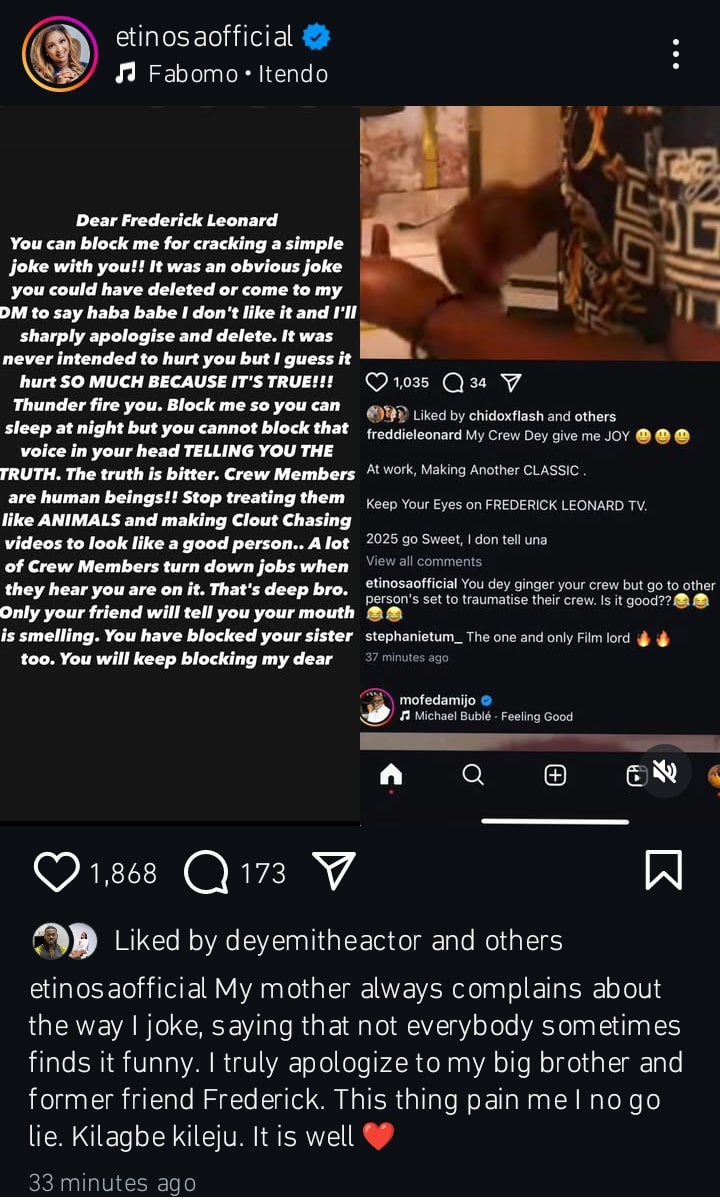Tap the search magnifier in bottom bar

(x=473, y=775)
